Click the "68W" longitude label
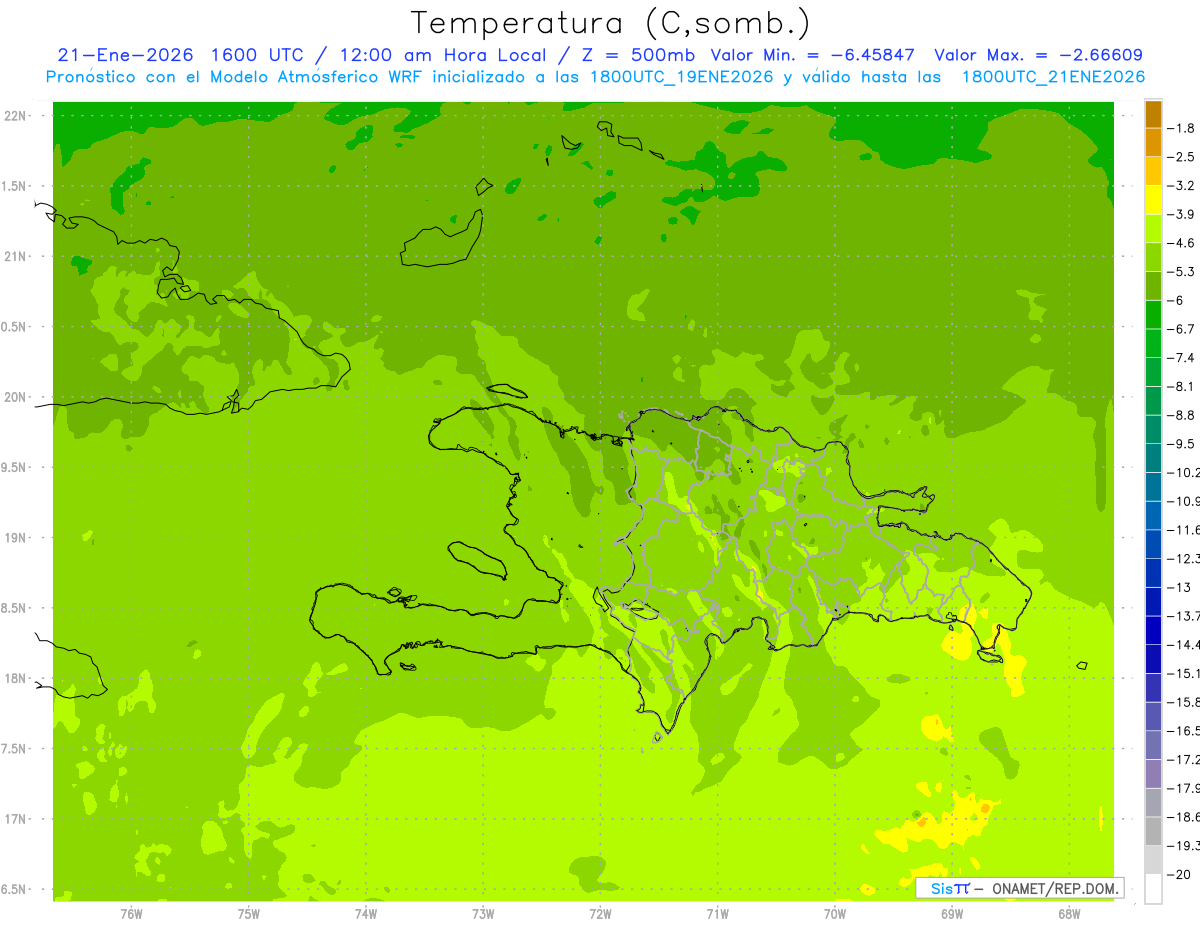Image resolution: width=1200 pixels, height=927 pixels. [x=1069, y=914]
